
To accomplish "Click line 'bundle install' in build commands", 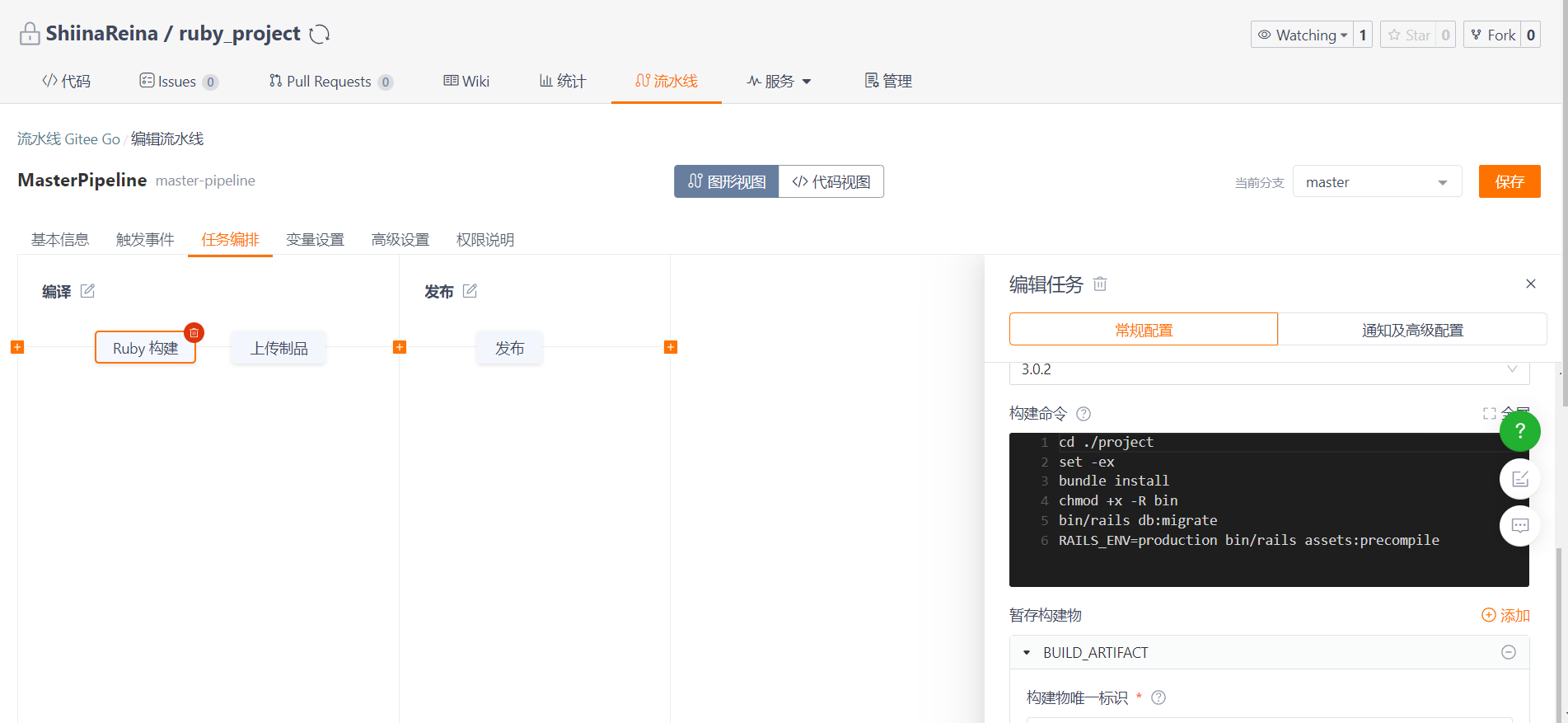I will 1114,481.
